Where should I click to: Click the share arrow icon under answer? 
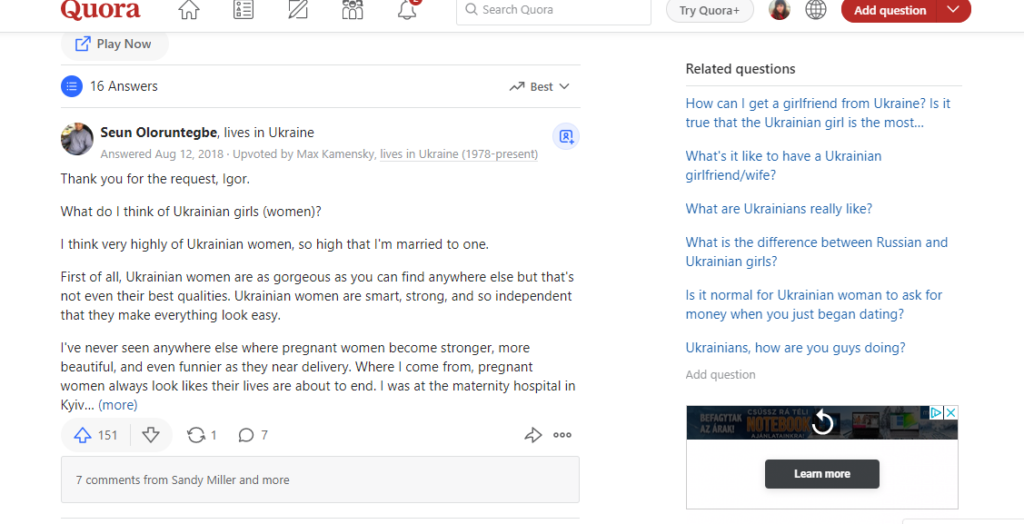click(x=533, y=435)
